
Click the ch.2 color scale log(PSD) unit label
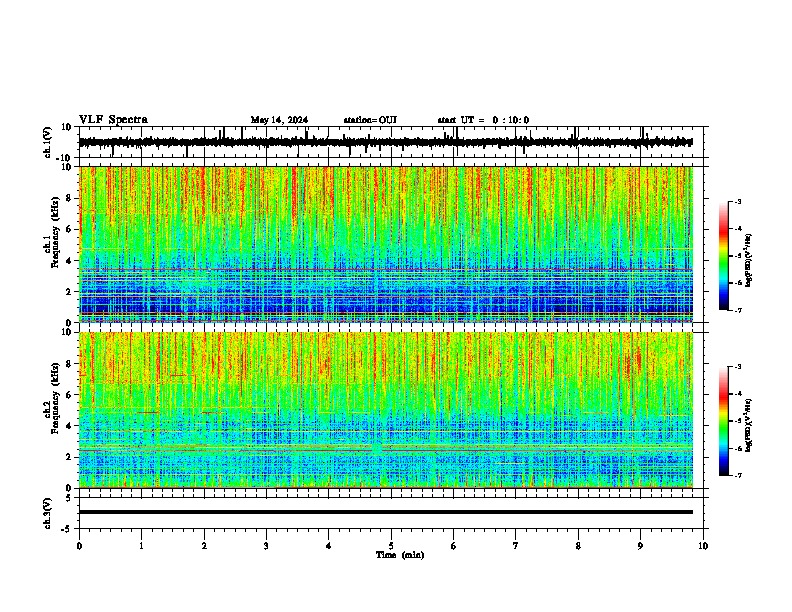point(749,425)
